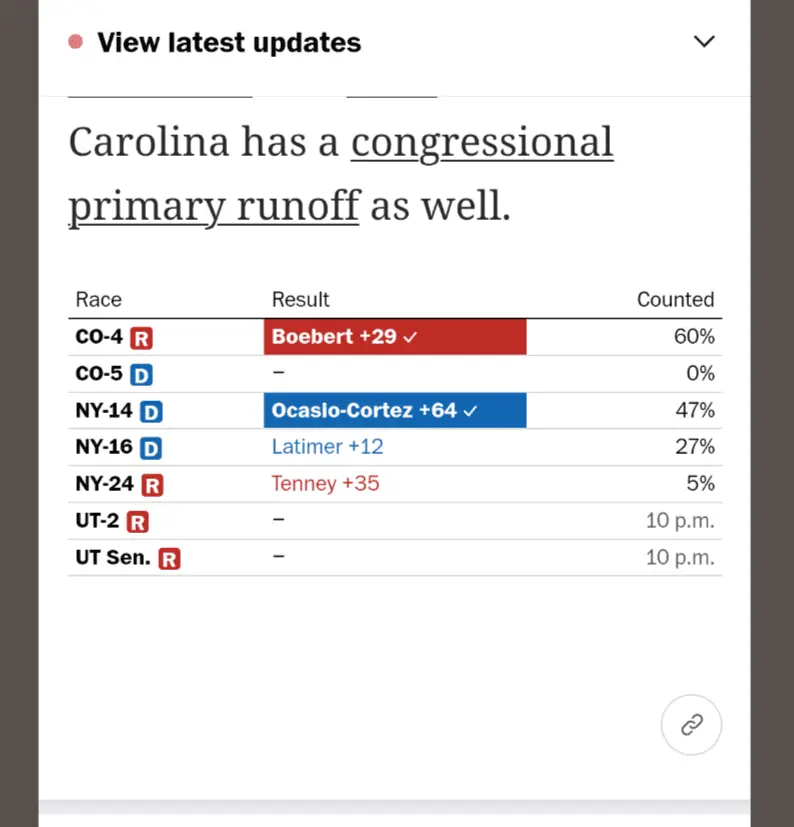Click the Republican badge beside NY-24
The height and width of the screenshot is (827, 794).
tap(152, 485)
